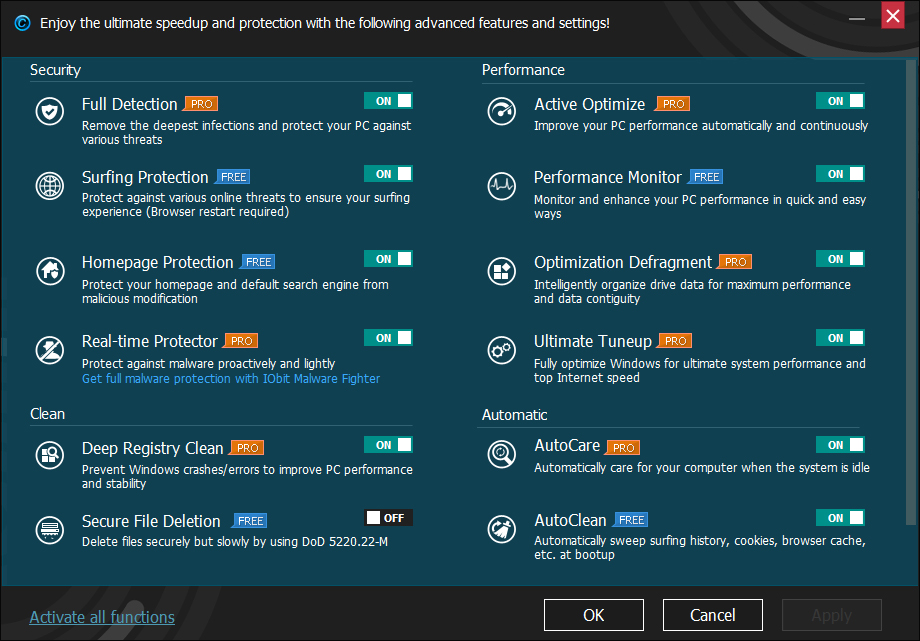The width and height of the screenshot is (920, 641).
Task: Click the Performance Monitor title text
Action: [607, 177]
